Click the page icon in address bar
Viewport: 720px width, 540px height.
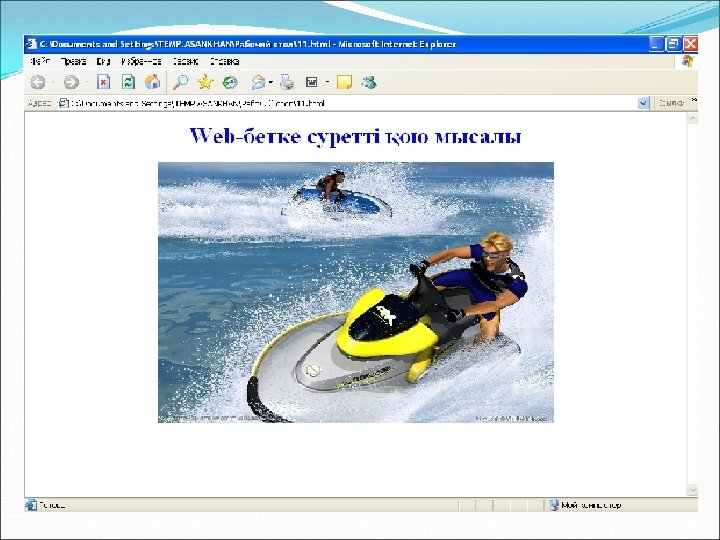point(63,103)
